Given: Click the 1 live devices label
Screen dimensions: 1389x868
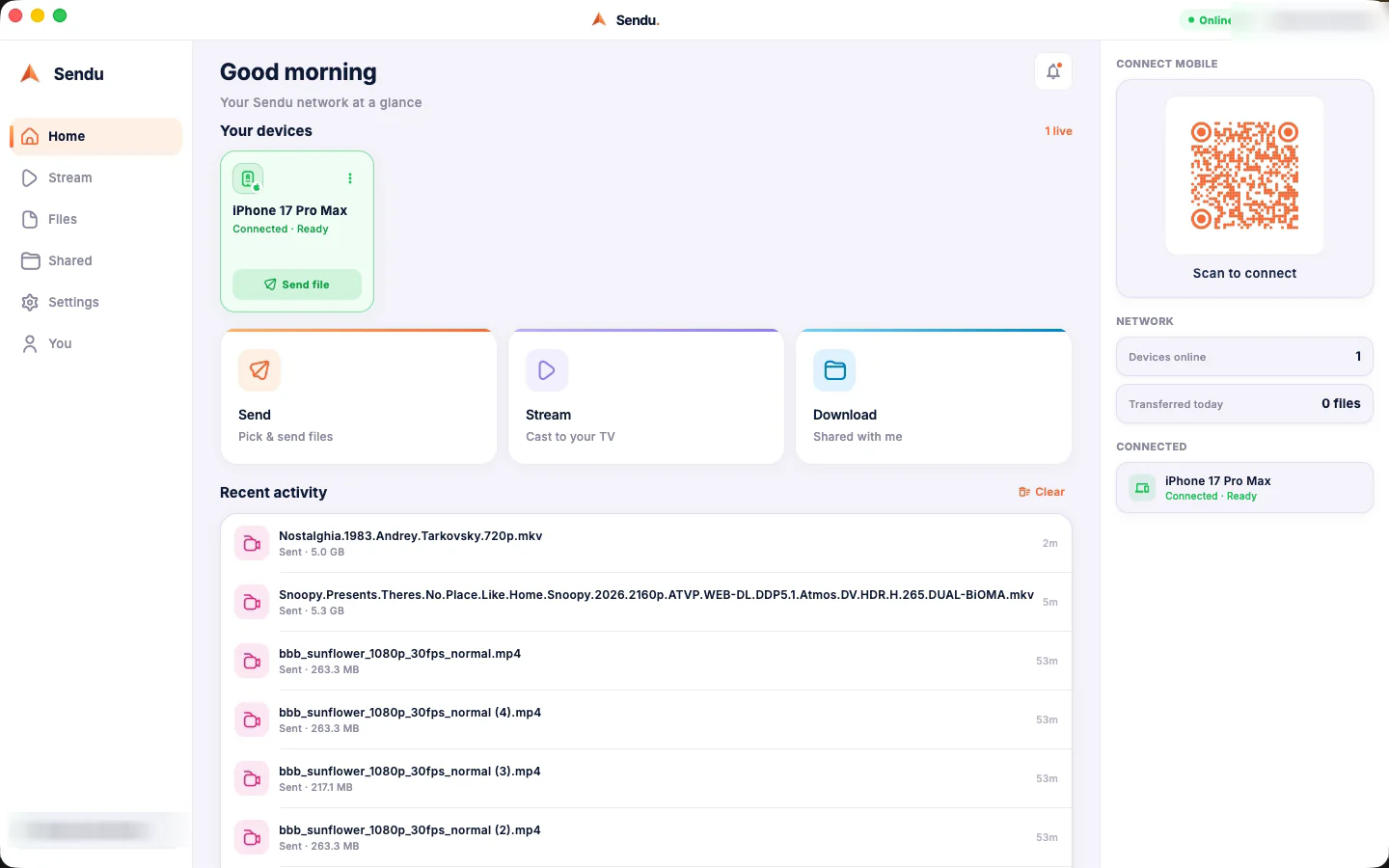Looking at the screenshot, I should tap(1058, 131).
